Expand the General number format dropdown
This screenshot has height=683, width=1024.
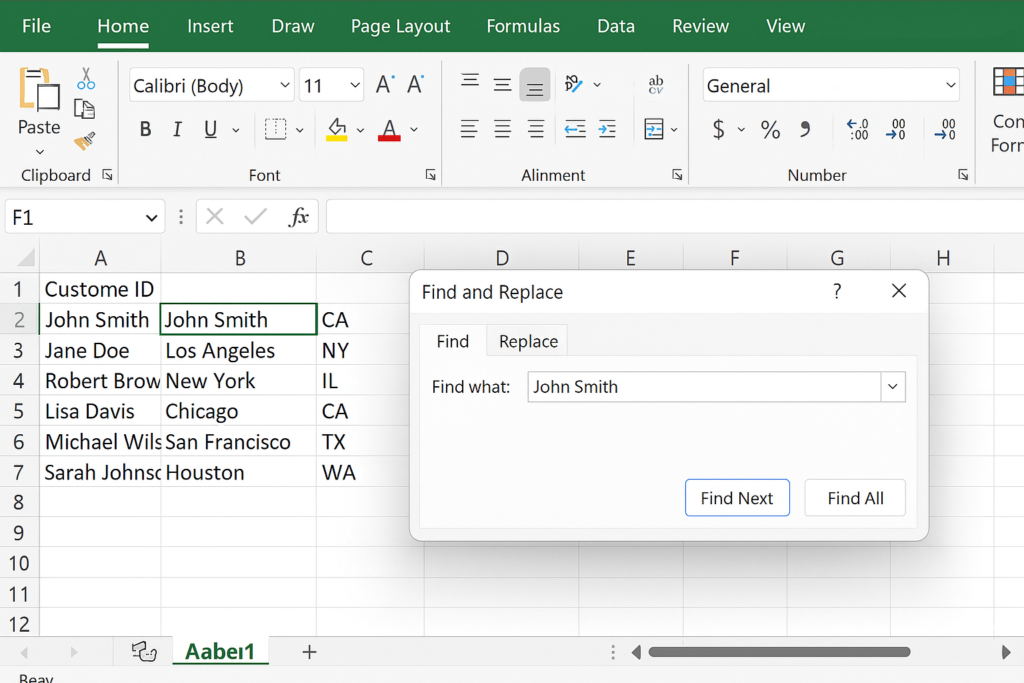point(950,86)
